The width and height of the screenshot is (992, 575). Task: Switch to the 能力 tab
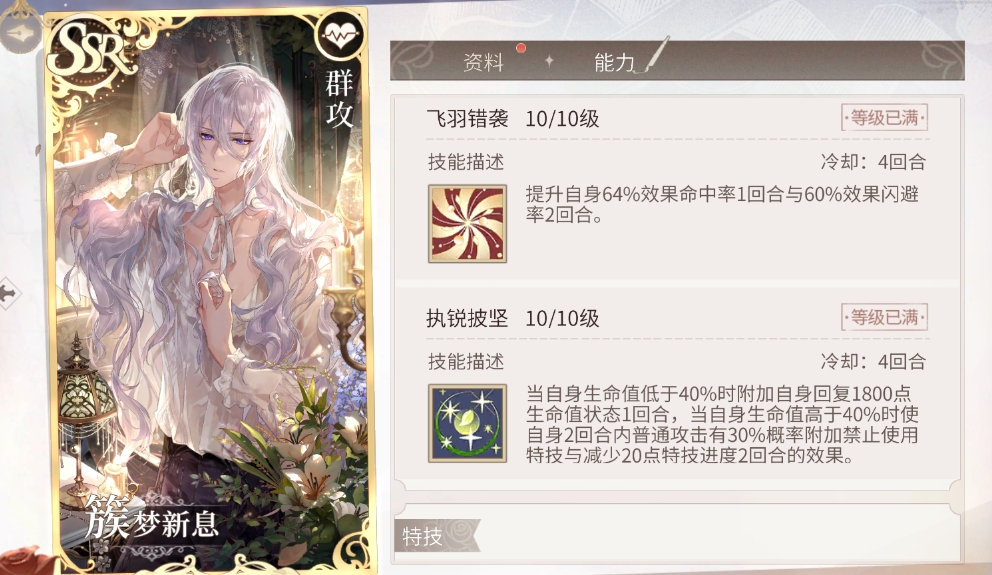(614, 62)
